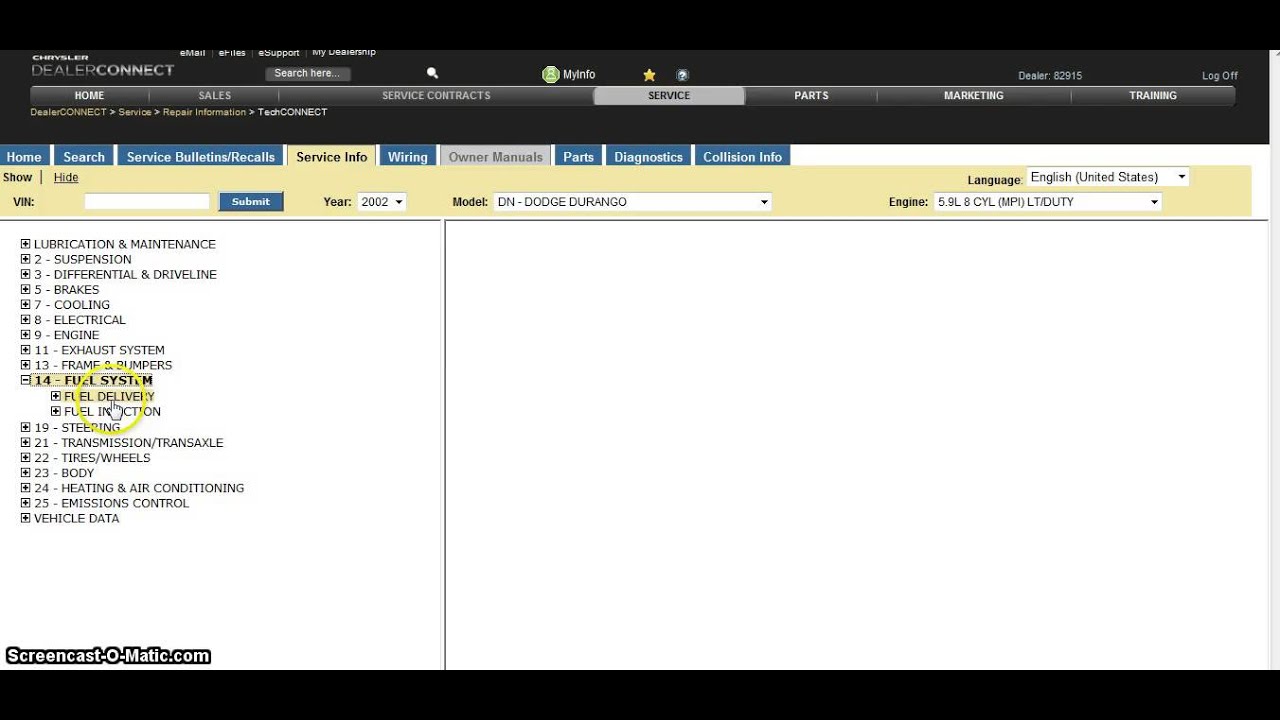
Task: Click the Hide link
Action: point(66,177)
